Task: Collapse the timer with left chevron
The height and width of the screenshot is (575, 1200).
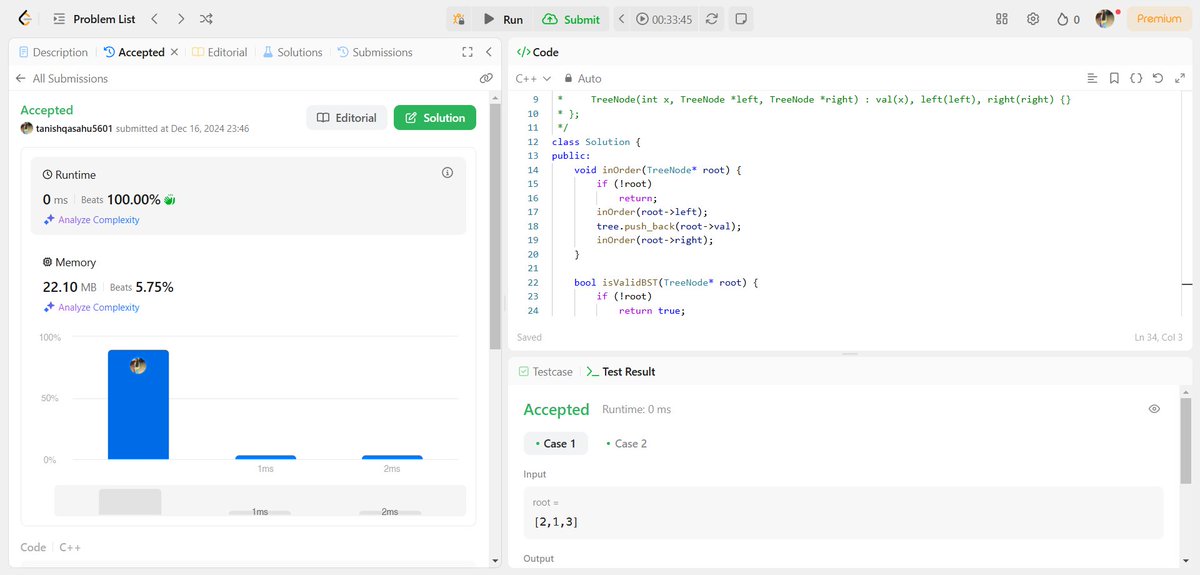Action: tap(621, 19)
